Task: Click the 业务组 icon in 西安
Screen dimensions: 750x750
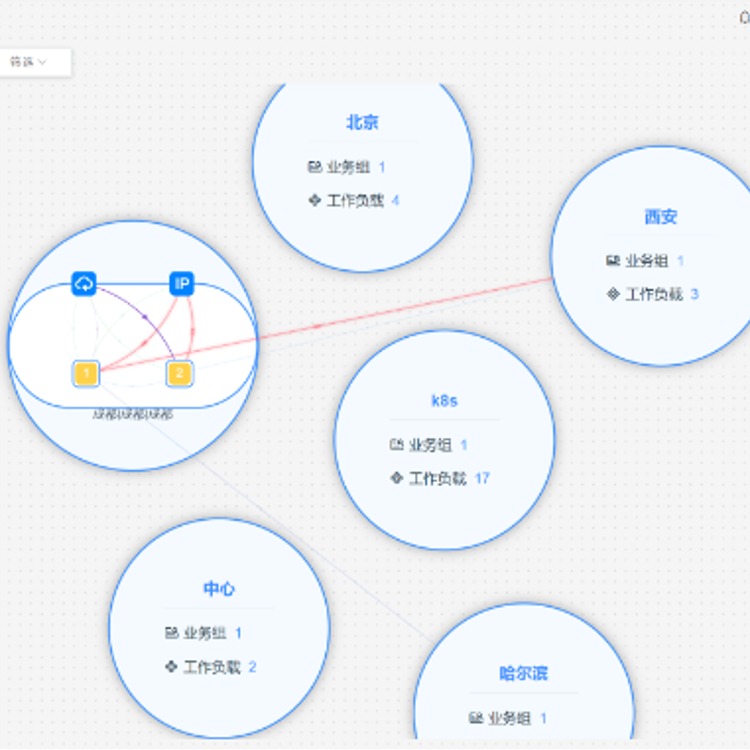Action: [x=613, y=261]
